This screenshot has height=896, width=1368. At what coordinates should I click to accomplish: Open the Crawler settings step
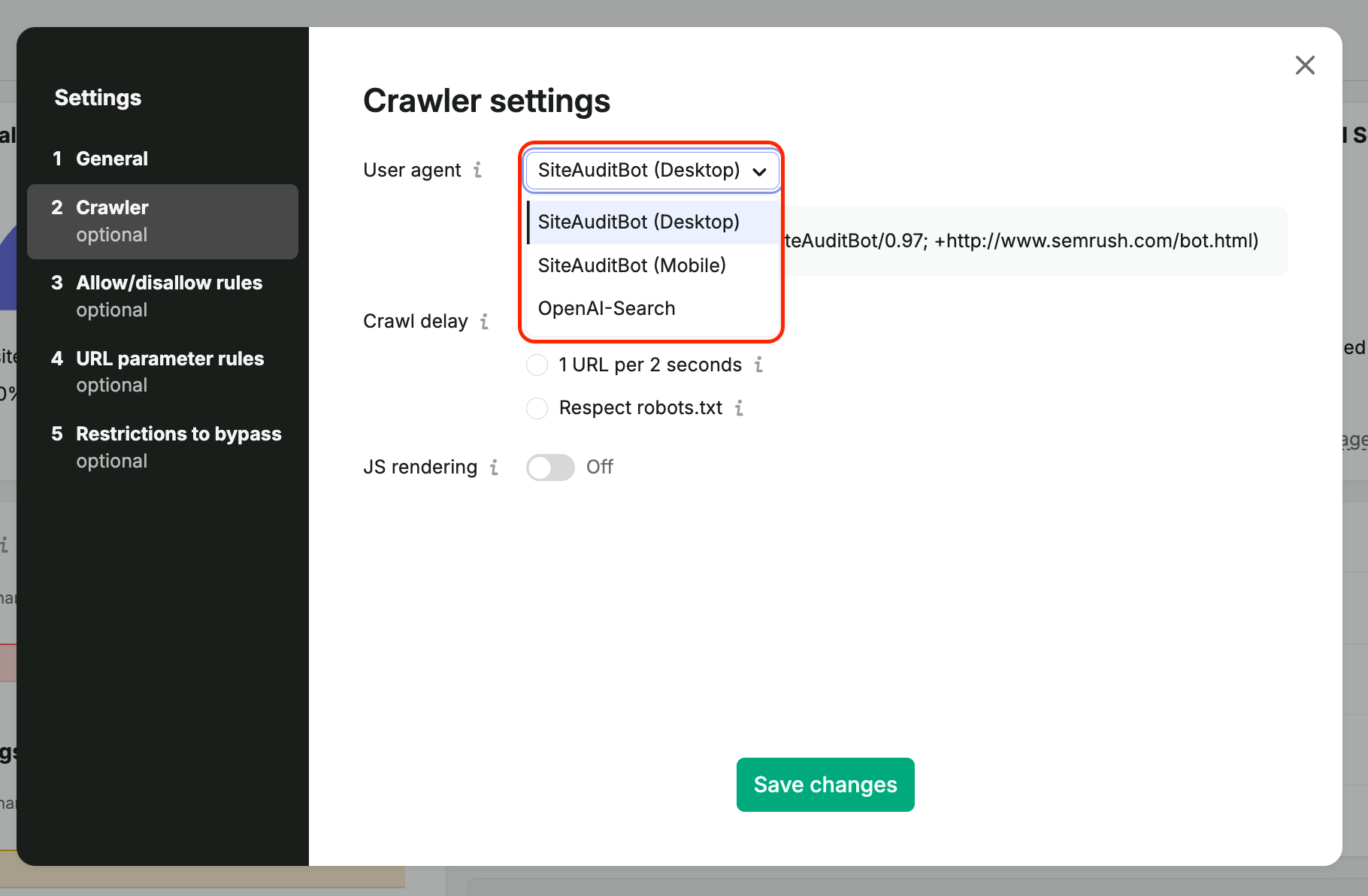pos(162,222)
